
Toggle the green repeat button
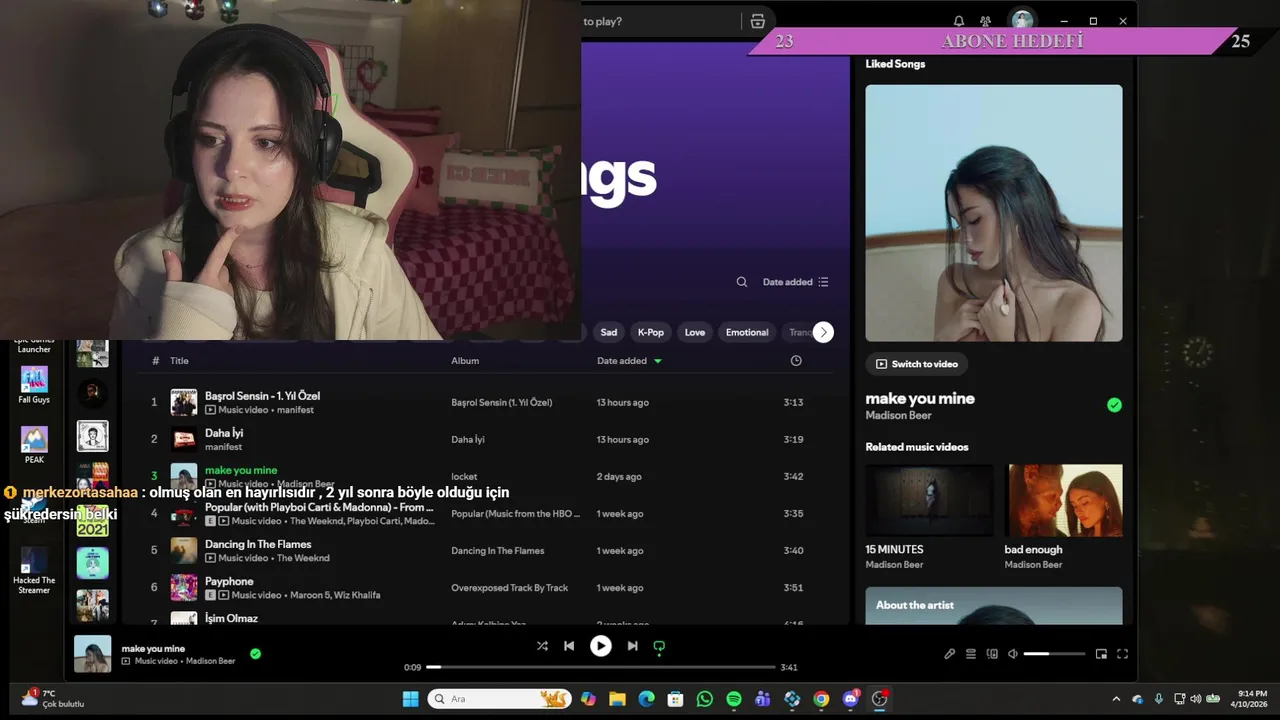(659, 646)
